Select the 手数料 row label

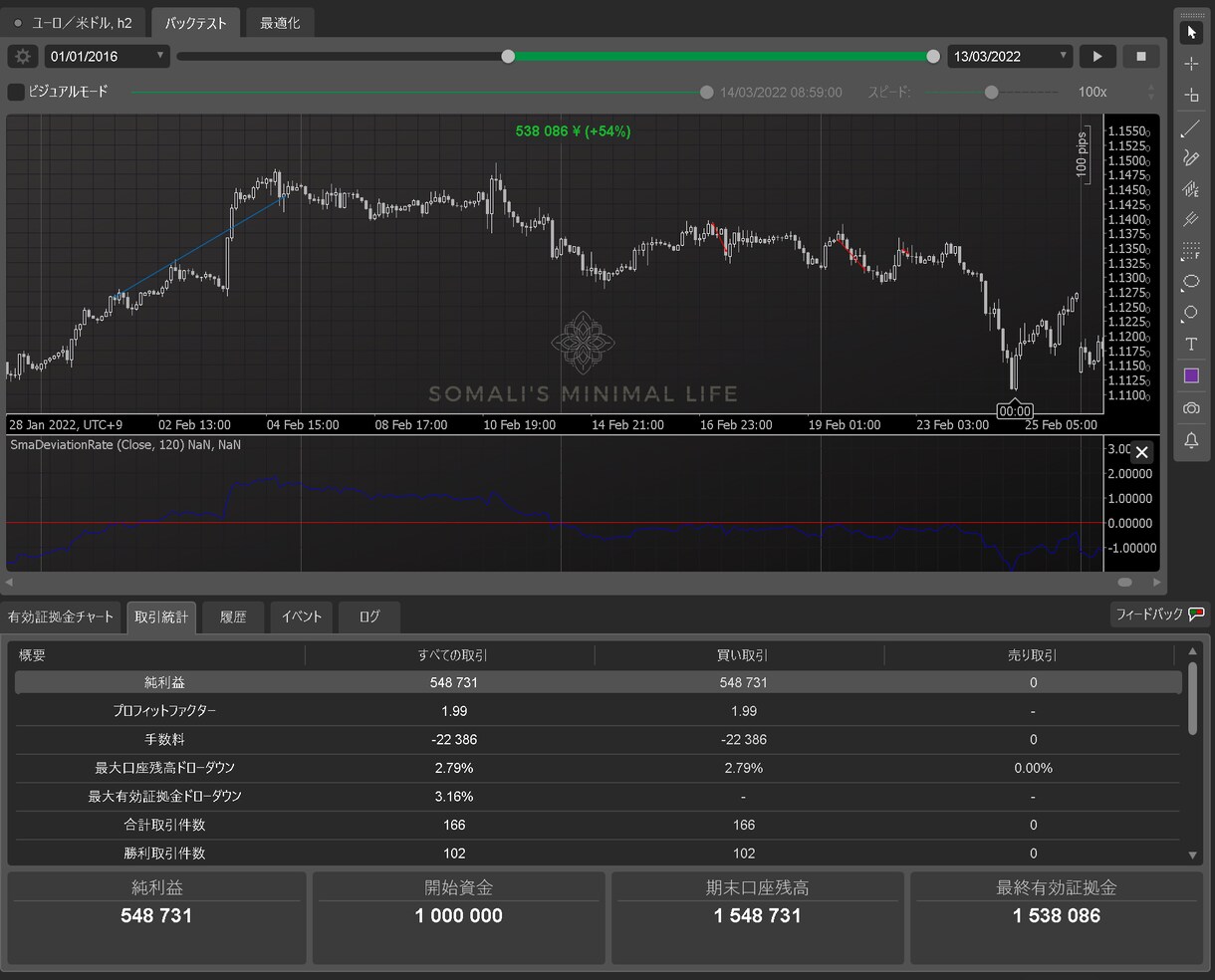point(164,739)
